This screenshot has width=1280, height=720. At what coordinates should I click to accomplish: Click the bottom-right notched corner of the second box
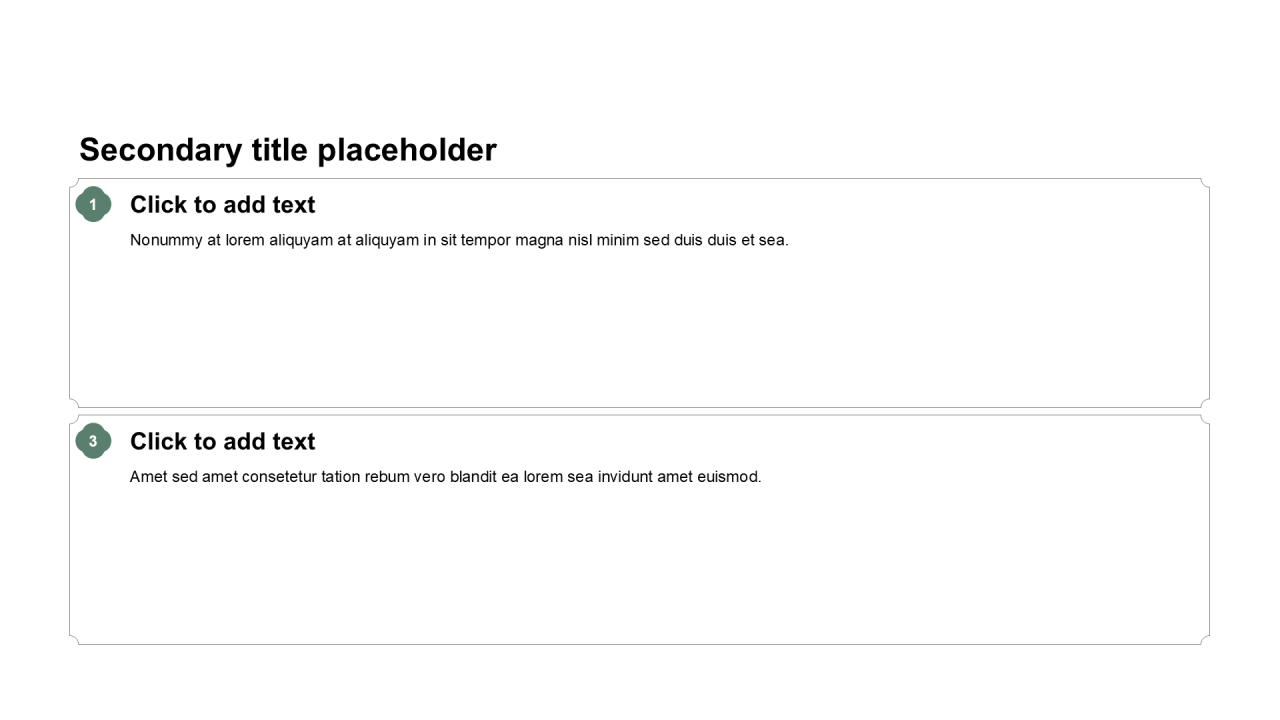point(1205,640)
